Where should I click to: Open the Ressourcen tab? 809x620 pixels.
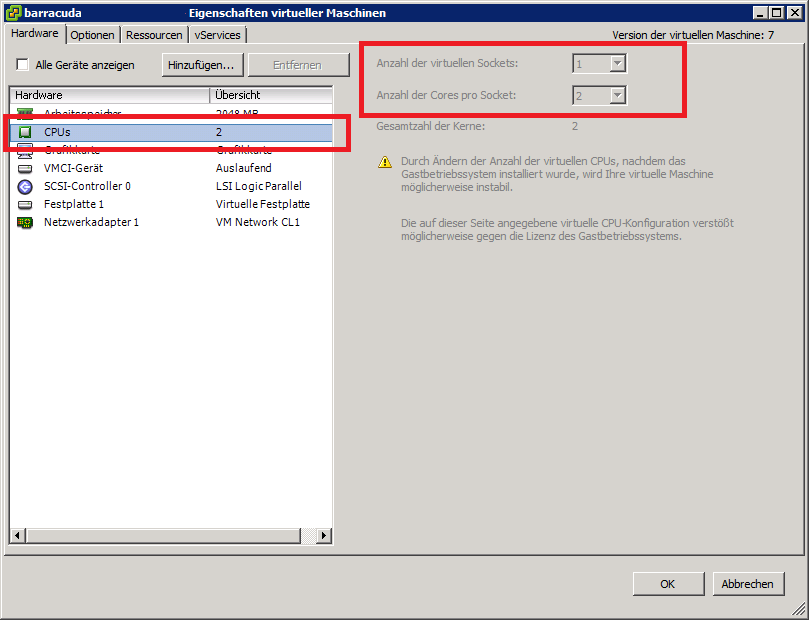point(154,35)
